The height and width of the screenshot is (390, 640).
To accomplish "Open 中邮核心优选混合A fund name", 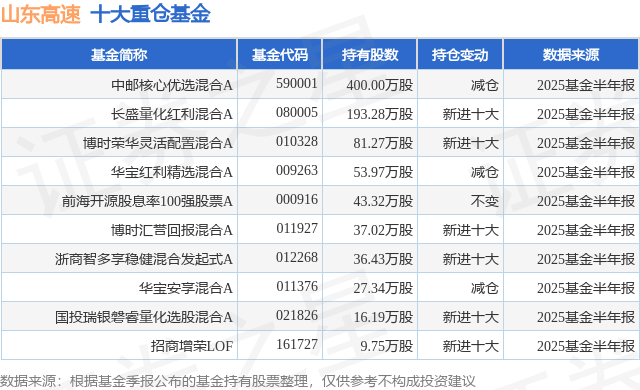I will pyautogui.click(x=172, y=85).
